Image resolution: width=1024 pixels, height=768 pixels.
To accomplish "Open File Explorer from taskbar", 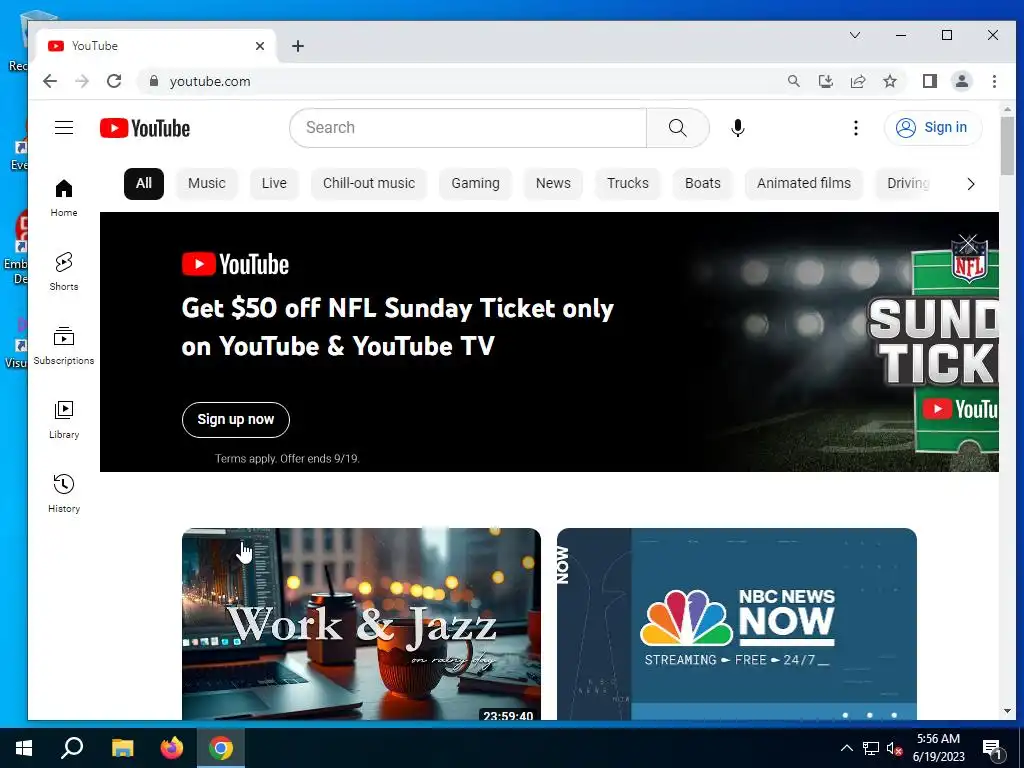I will tap(122, 748).
